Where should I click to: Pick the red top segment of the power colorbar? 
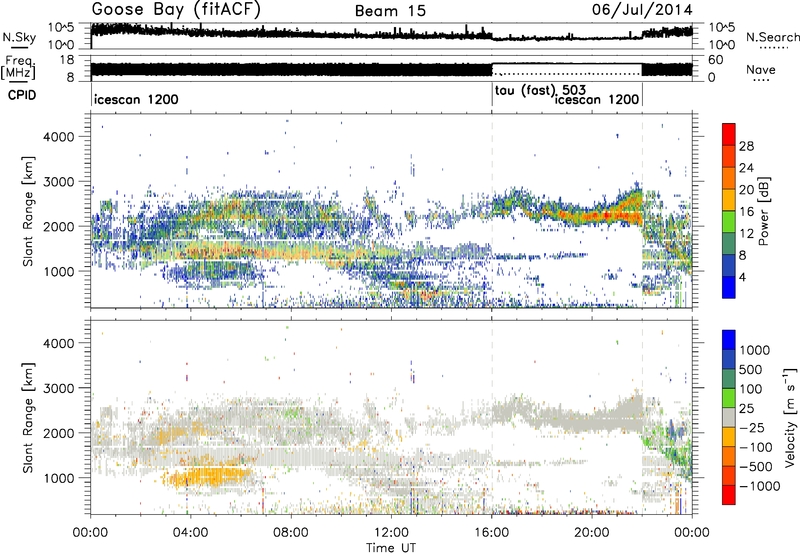click(x=729, y=134)
